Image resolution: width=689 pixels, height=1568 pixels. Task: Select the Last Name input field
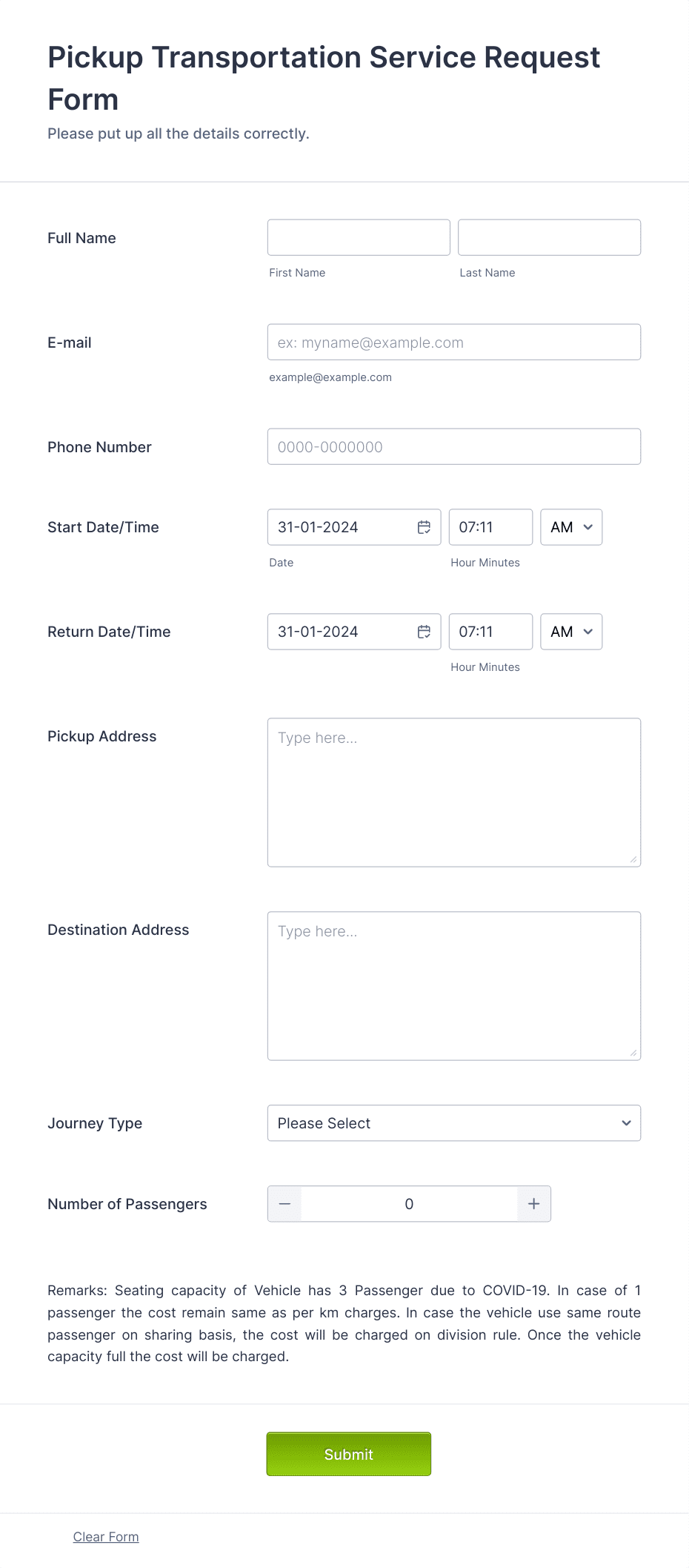coord(548,237)
